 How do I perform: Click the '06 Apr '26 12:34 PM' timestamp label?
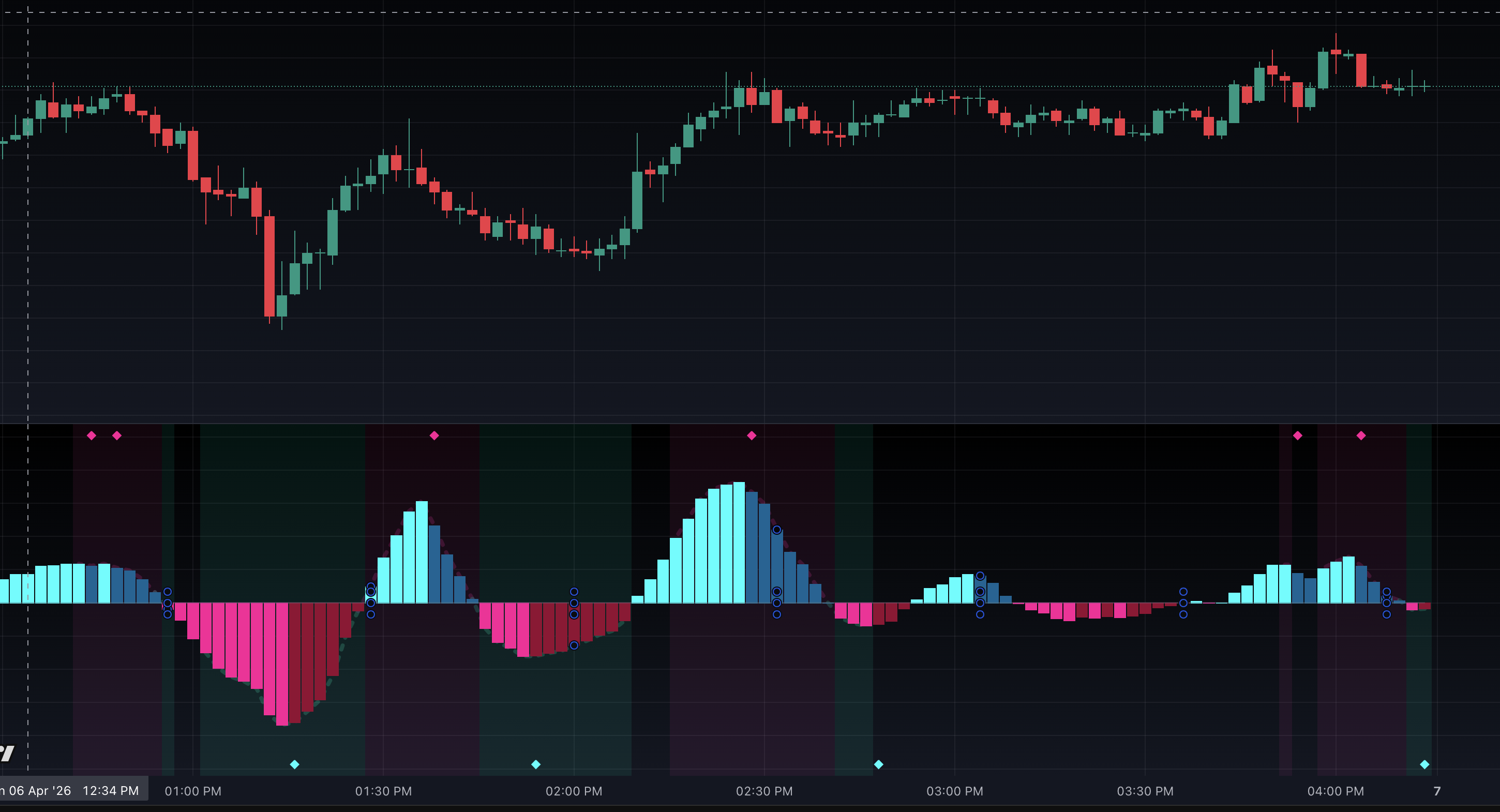70,790
